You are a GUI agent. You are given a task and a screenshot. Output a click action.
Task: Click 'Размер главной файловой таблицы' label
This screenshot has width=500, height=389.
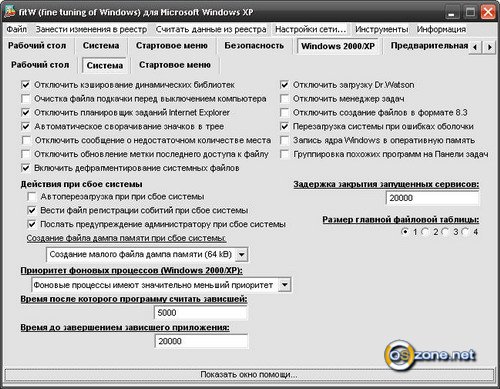coord(401,220)
